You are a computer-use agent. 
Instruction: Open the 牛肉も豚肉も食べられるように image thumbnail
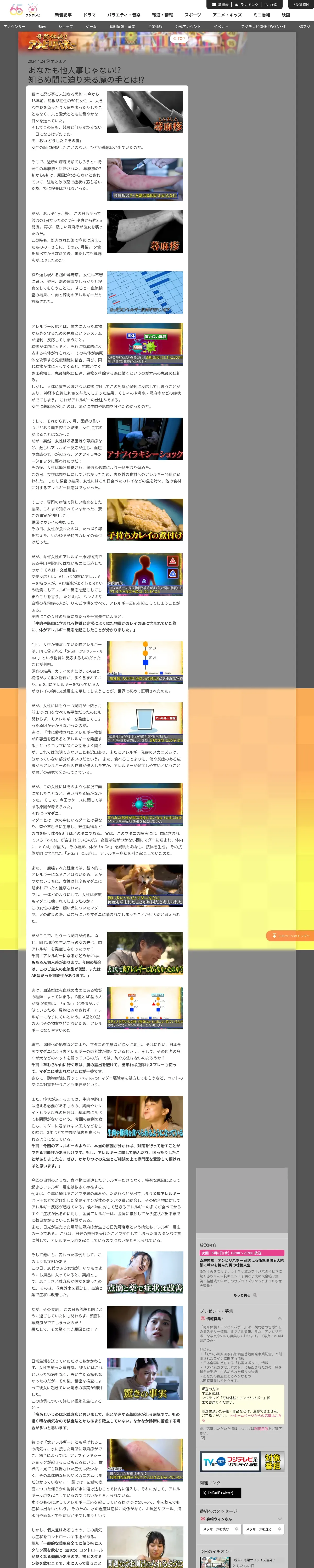pyautogui.click(x=145, y=1117)
